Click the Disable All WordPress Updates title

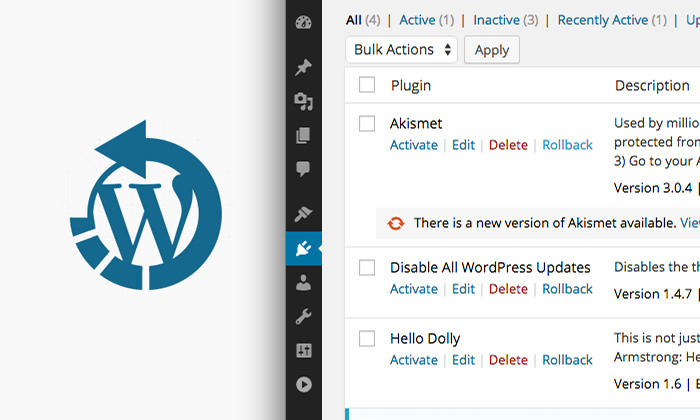[x=490, y=268]
